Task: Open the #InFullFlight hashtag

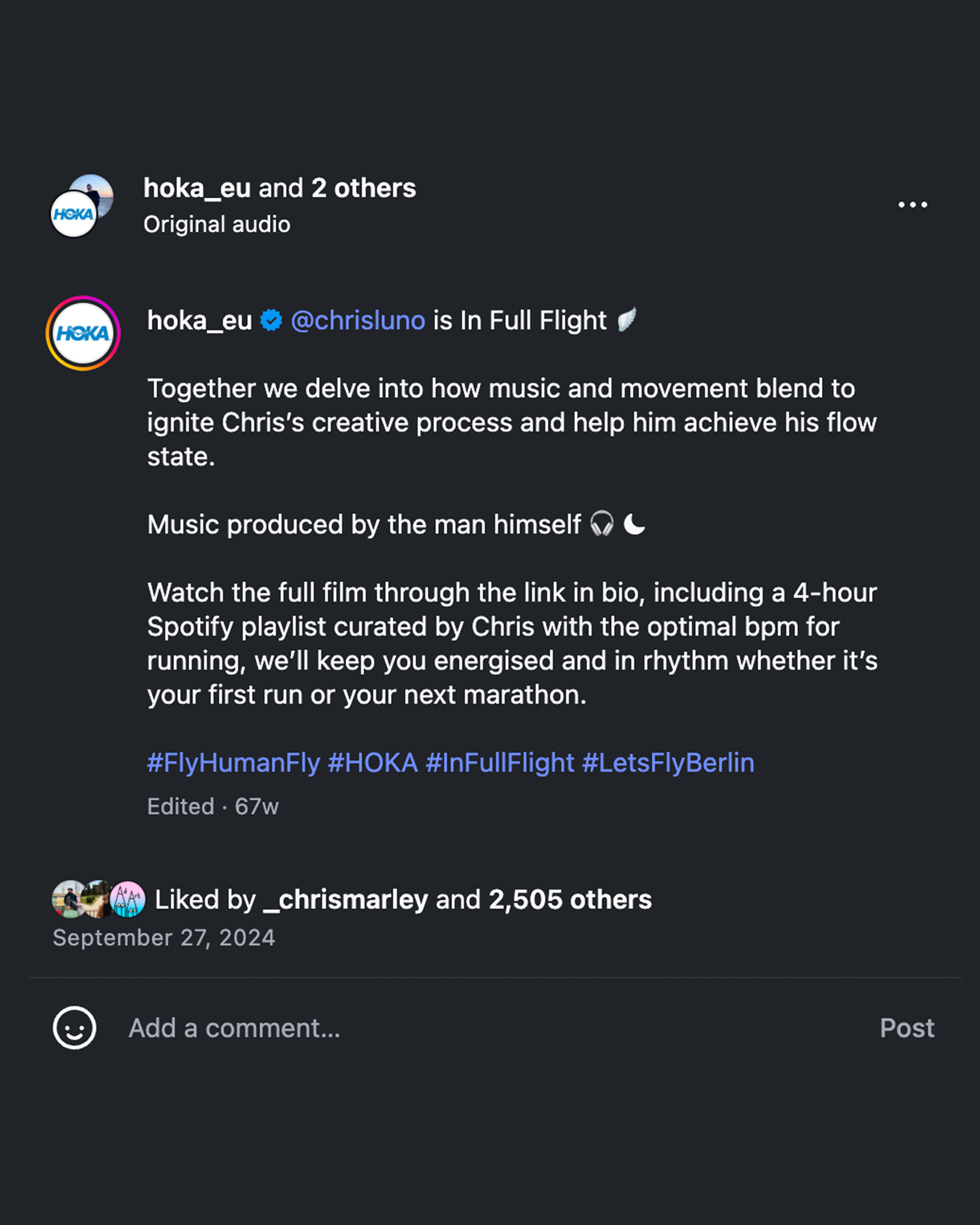Action: coord(500,763)
